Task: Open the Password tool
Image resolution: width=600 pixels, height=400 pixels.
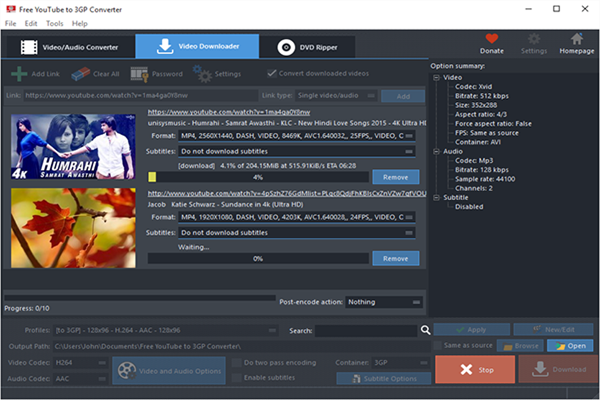Action: click(x=140, y=74)
